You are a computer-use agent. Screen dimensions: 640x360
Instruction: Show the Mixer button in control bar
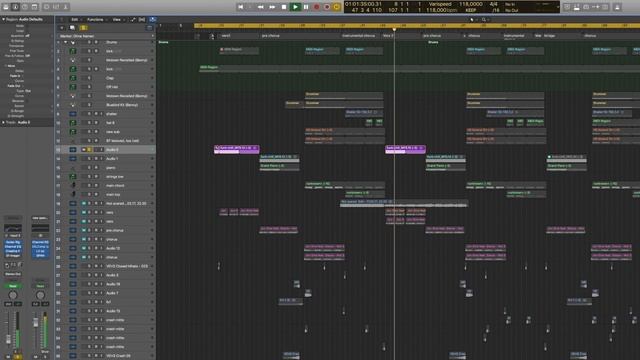pyautogui.click(x=56, y=7)
